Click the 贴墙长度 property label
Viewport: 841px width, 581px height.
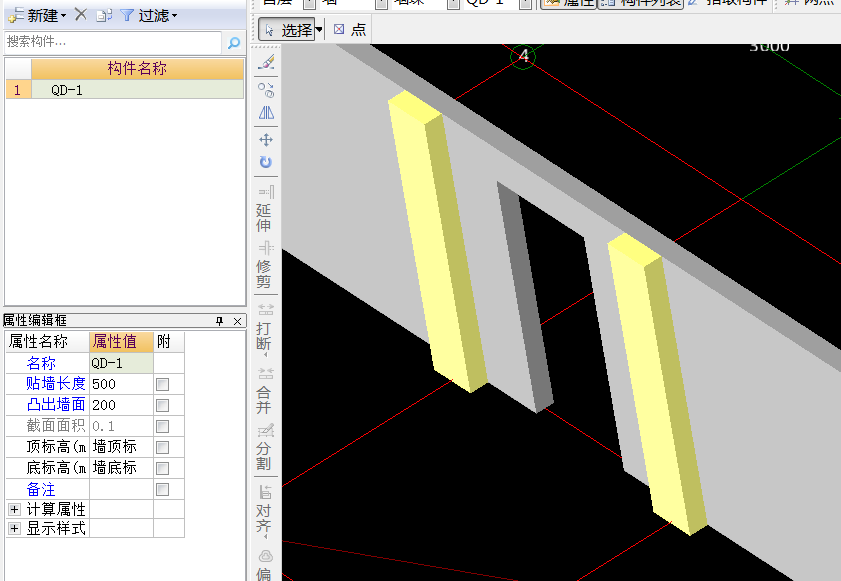point(56,384)
